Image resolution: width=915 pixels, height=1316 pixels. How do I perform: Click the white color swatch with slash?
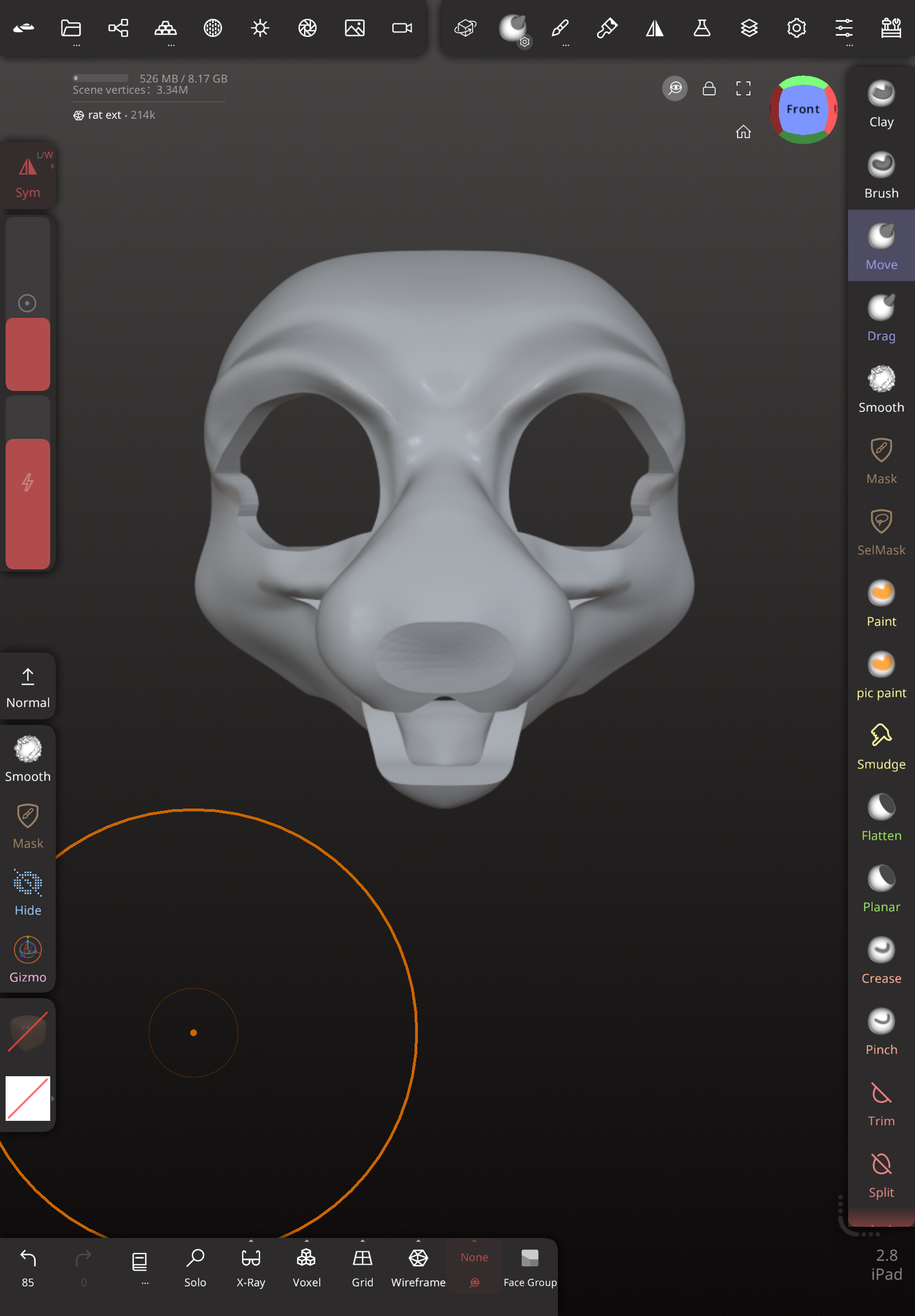tap(27, 1098)
